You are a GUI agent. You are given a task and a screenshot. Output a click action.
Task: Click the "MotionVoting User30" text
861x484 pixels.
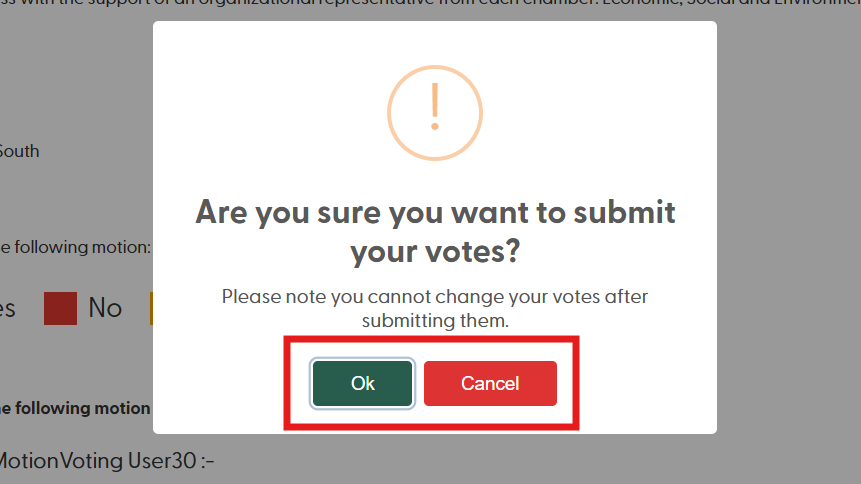coord(105,461)
